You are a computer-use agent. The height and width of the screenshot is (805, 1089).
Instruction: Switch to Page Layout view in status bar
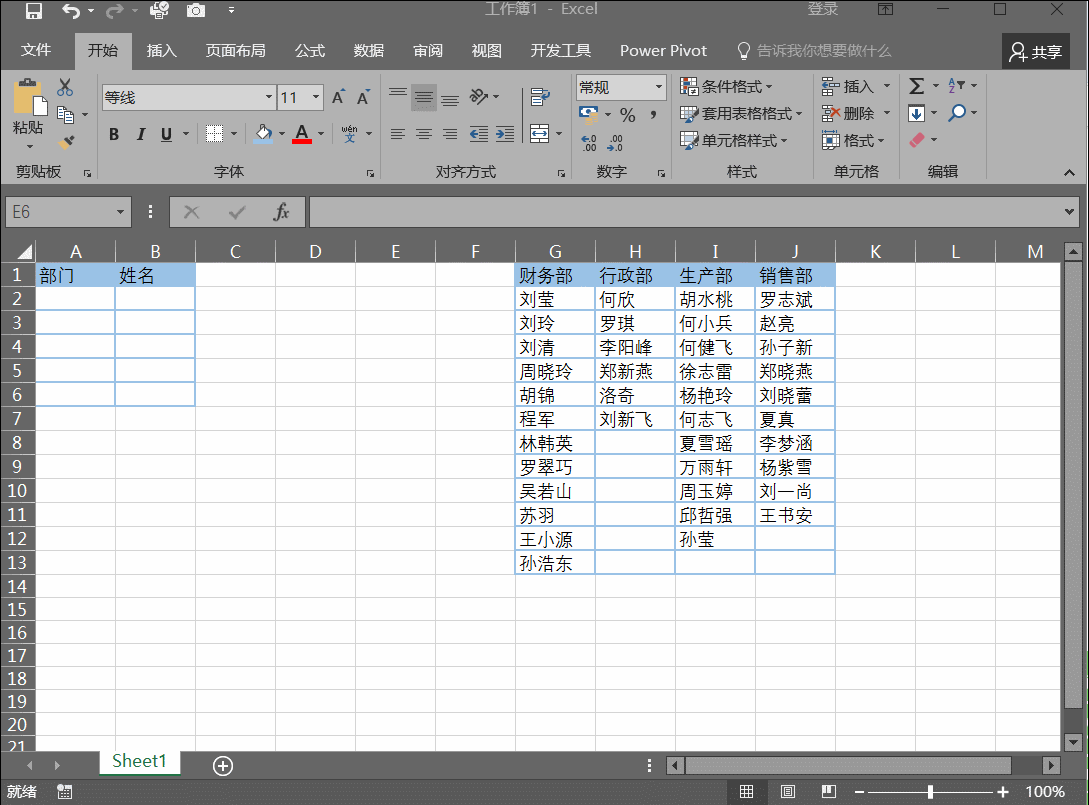(788, 792)
